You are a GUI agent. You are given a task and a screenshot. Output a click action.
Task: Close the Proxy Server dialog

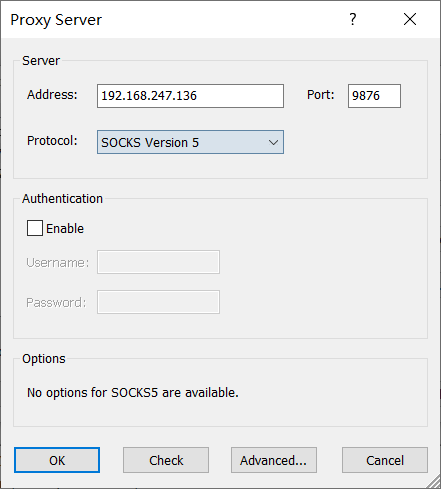tap(410, 19)
